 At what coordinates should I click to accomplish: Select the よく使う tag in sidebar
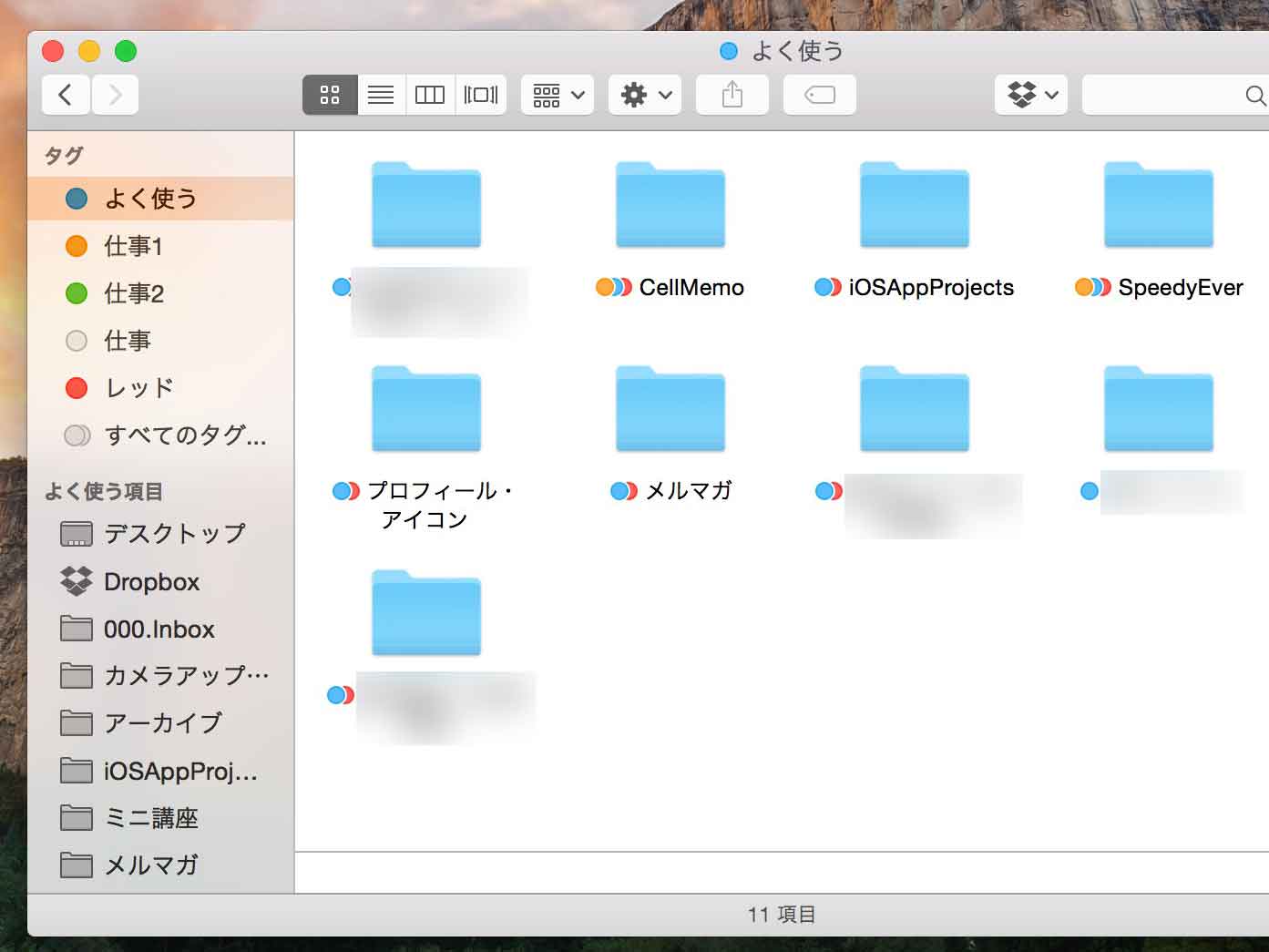pyautogui.click(x=161, y=199)
